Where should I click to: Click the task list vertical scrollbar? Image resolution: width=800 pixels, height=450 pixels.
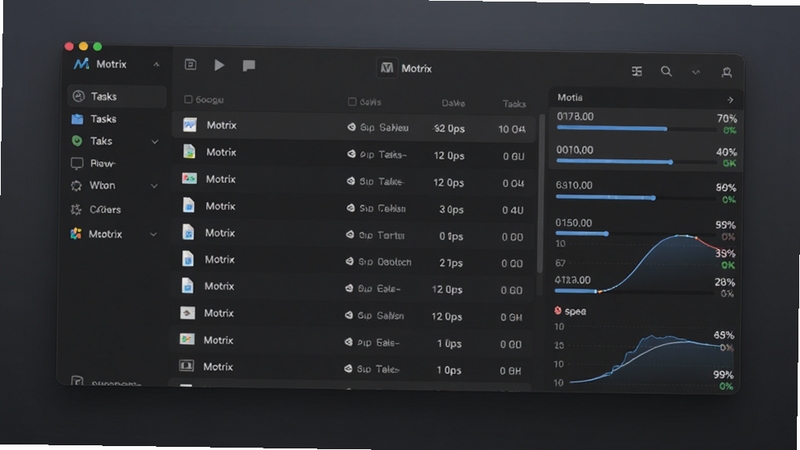(540, 194)
